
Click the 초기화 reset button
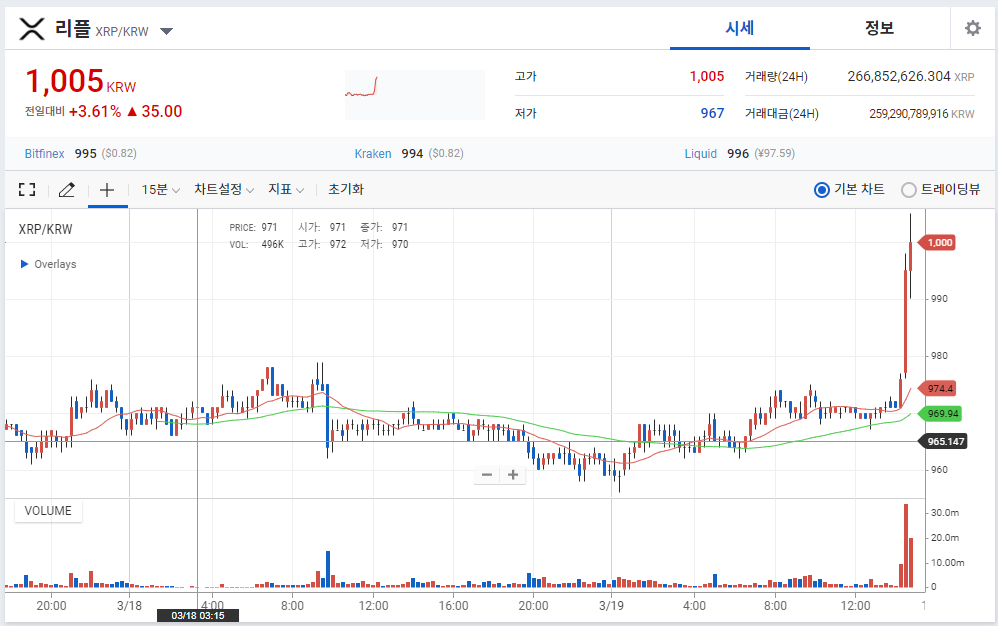346,190
